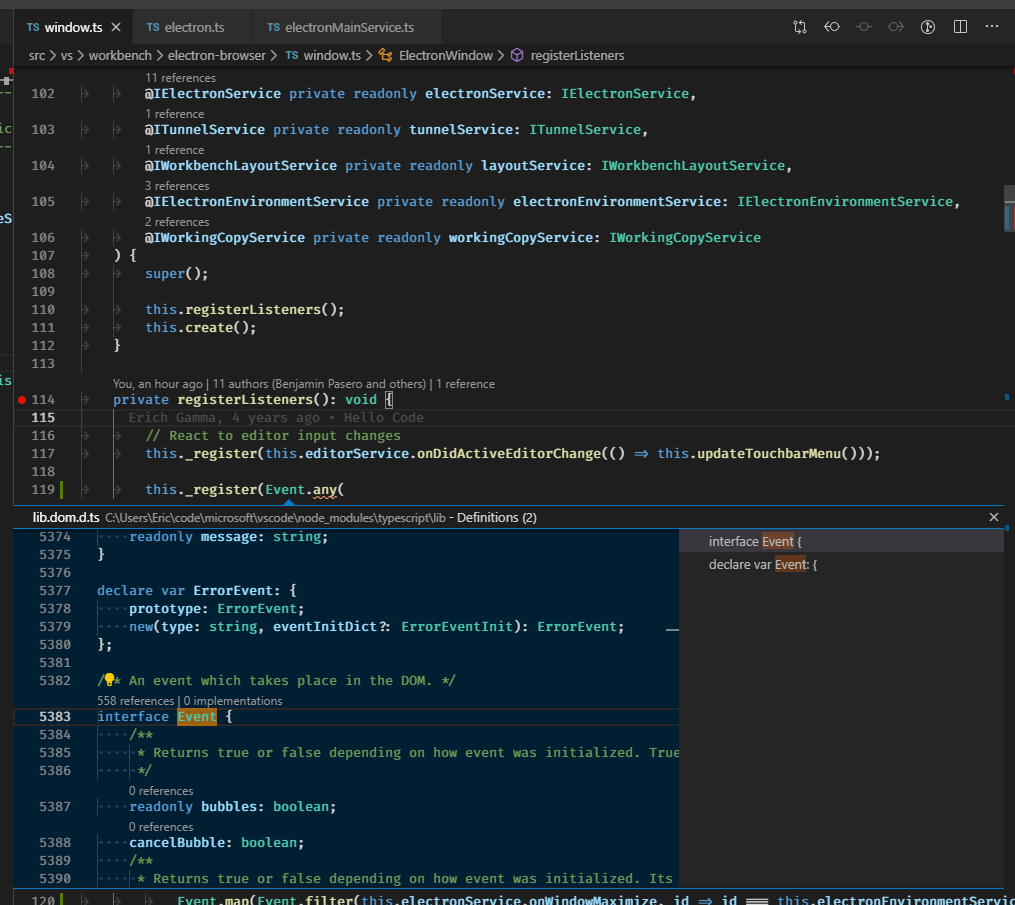
Task: Open '11 references' CodeLens above line 102
Action: point(180,78)
